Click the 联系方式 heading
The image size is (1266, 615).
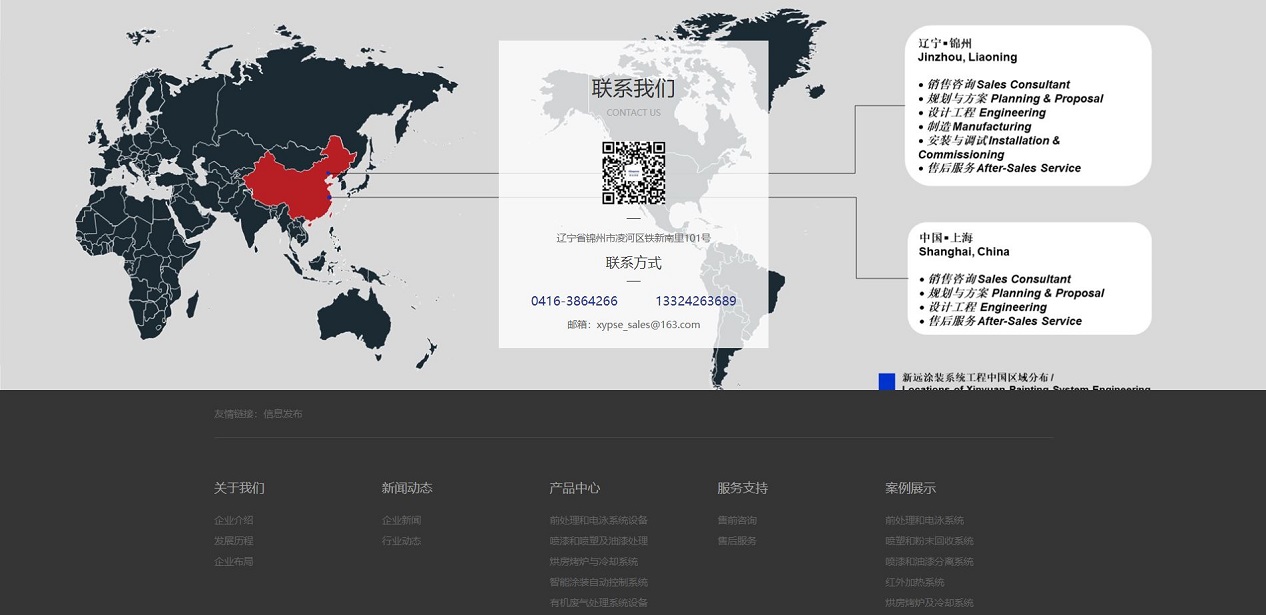(x=633, y=263)
